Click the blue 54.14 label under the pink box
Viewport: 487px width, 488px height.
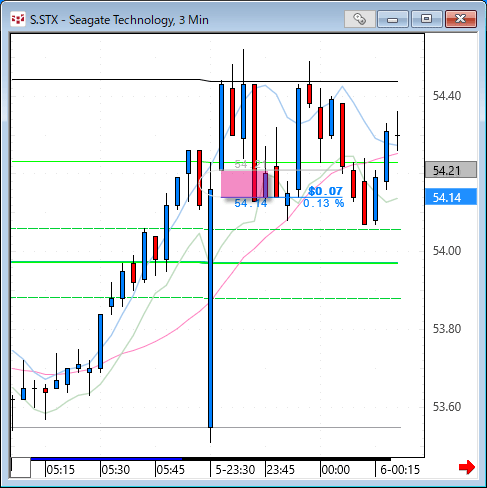point(251,203)
